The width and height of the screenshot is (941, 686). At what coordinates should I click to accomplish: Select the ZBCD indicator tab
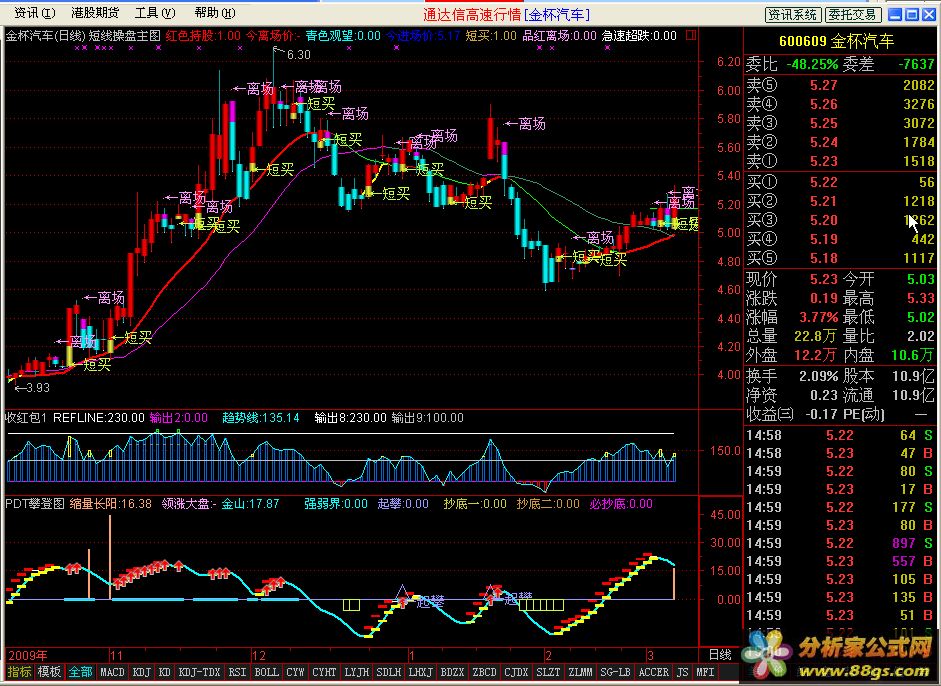point(484,672)
